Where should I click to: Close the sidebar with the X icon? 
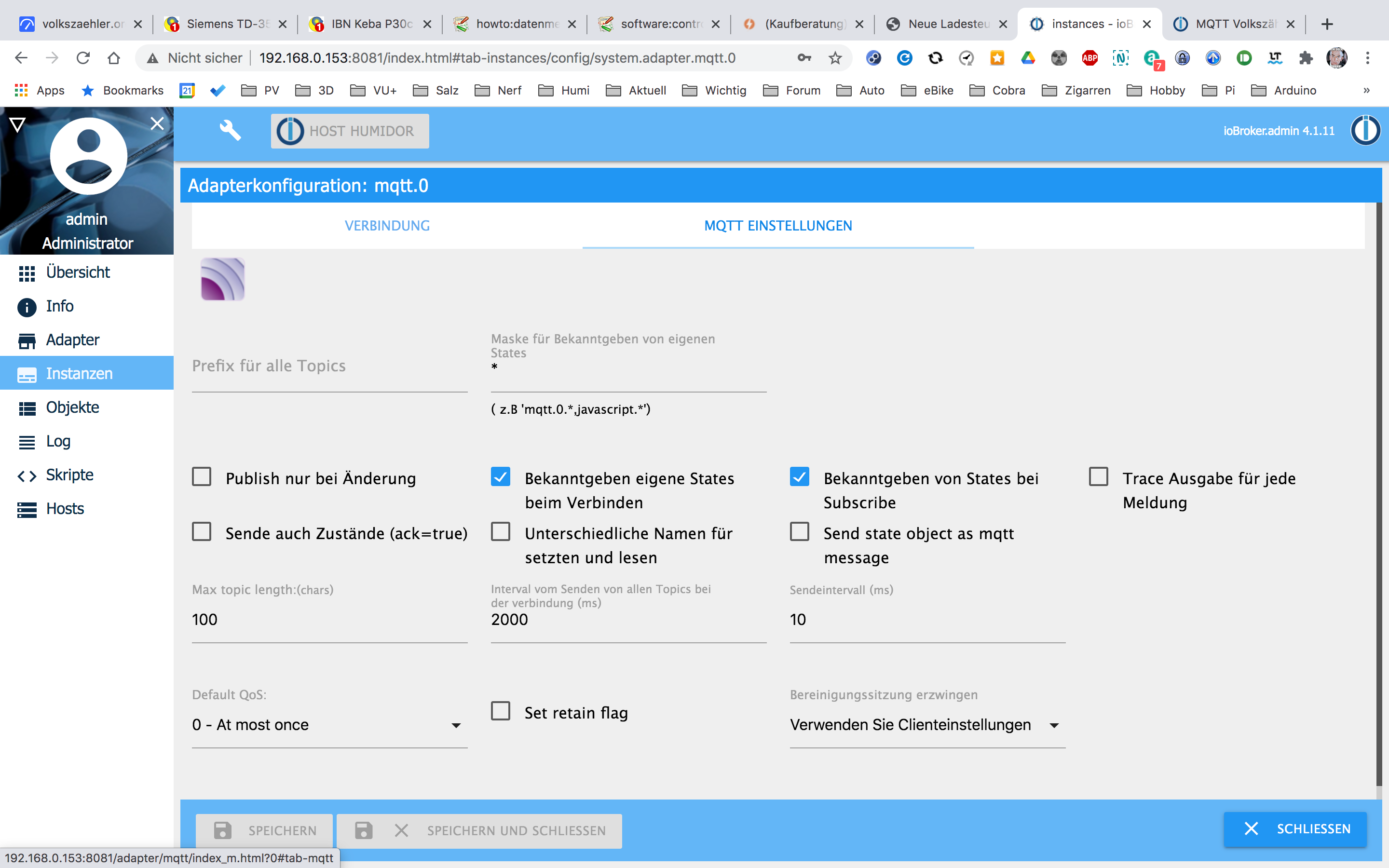pyautogui.click(x=157, y=123)
